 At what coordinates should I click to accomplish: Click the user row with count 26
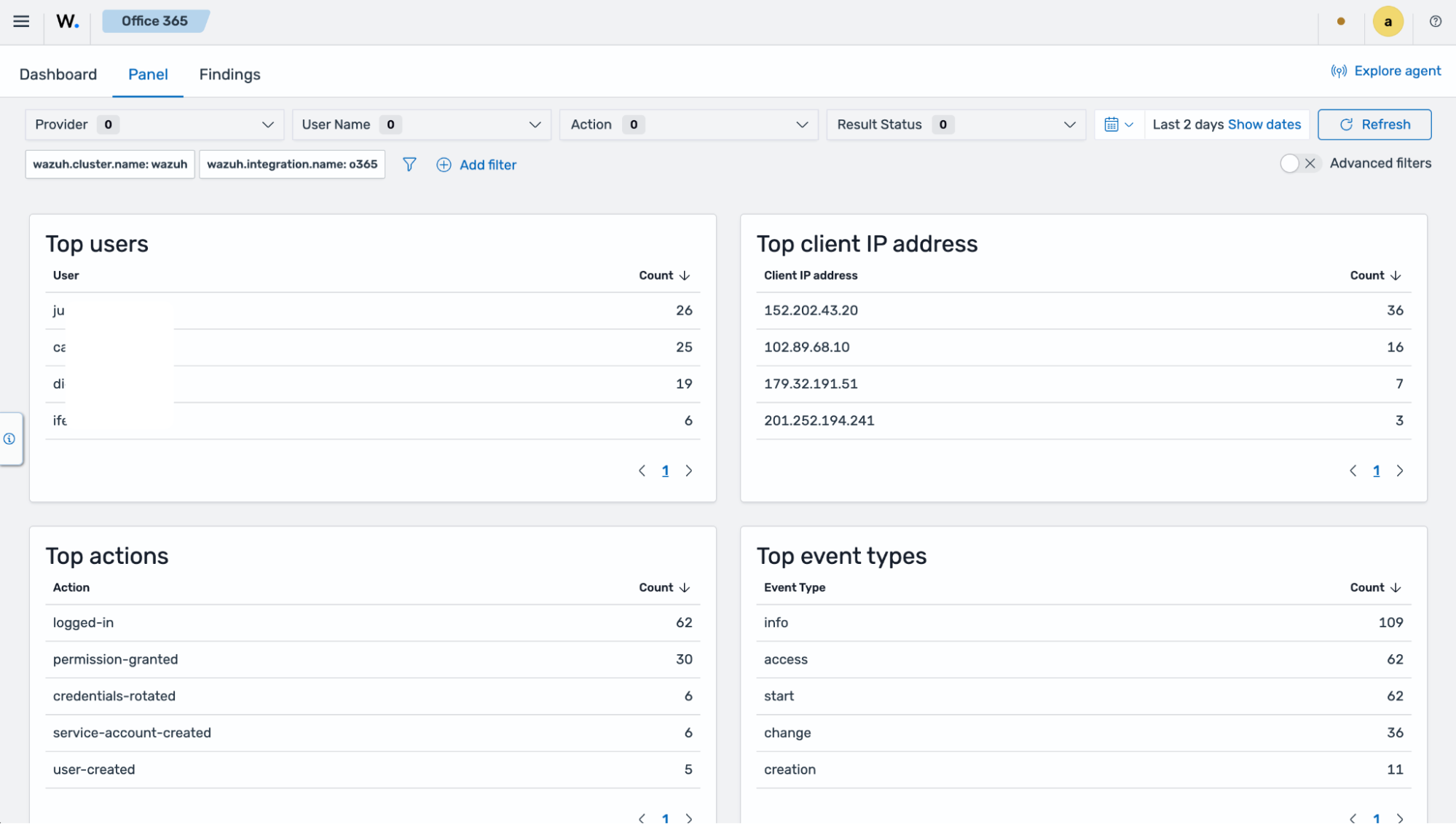[372, 310]
